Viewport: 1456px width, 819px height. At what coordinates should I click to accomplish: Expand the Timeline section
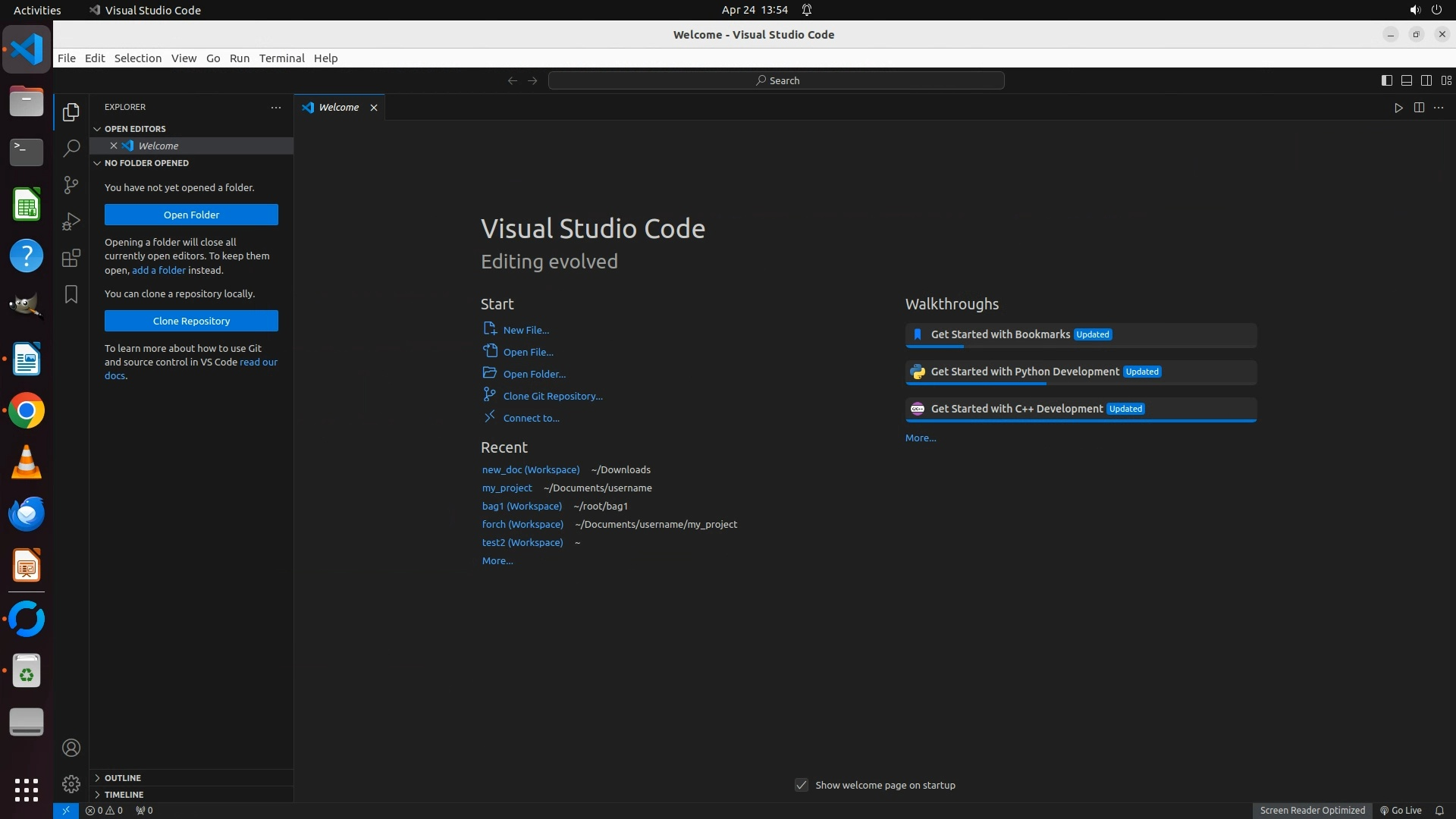(124, 795)
